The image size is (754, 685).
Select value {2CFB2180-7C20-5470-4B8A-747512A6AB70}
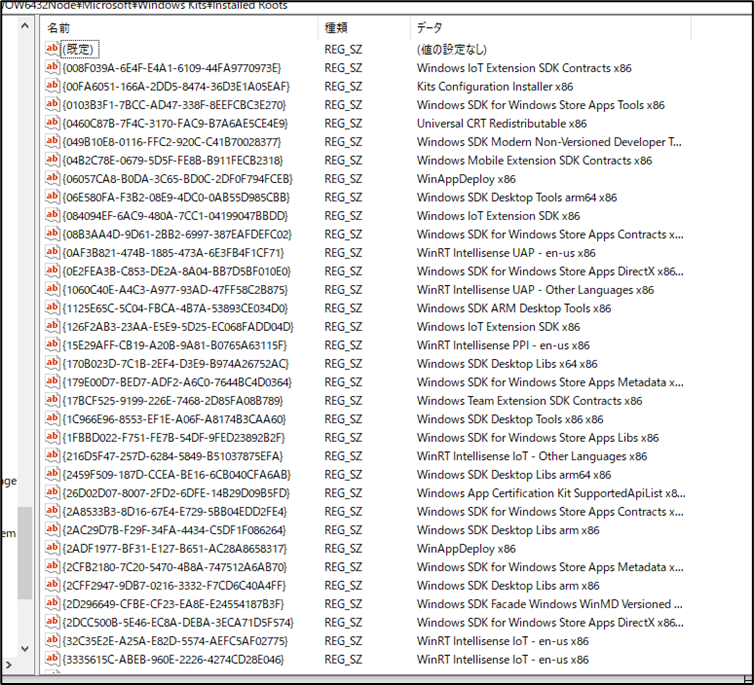pyautogui.click(x=175, y=567)
